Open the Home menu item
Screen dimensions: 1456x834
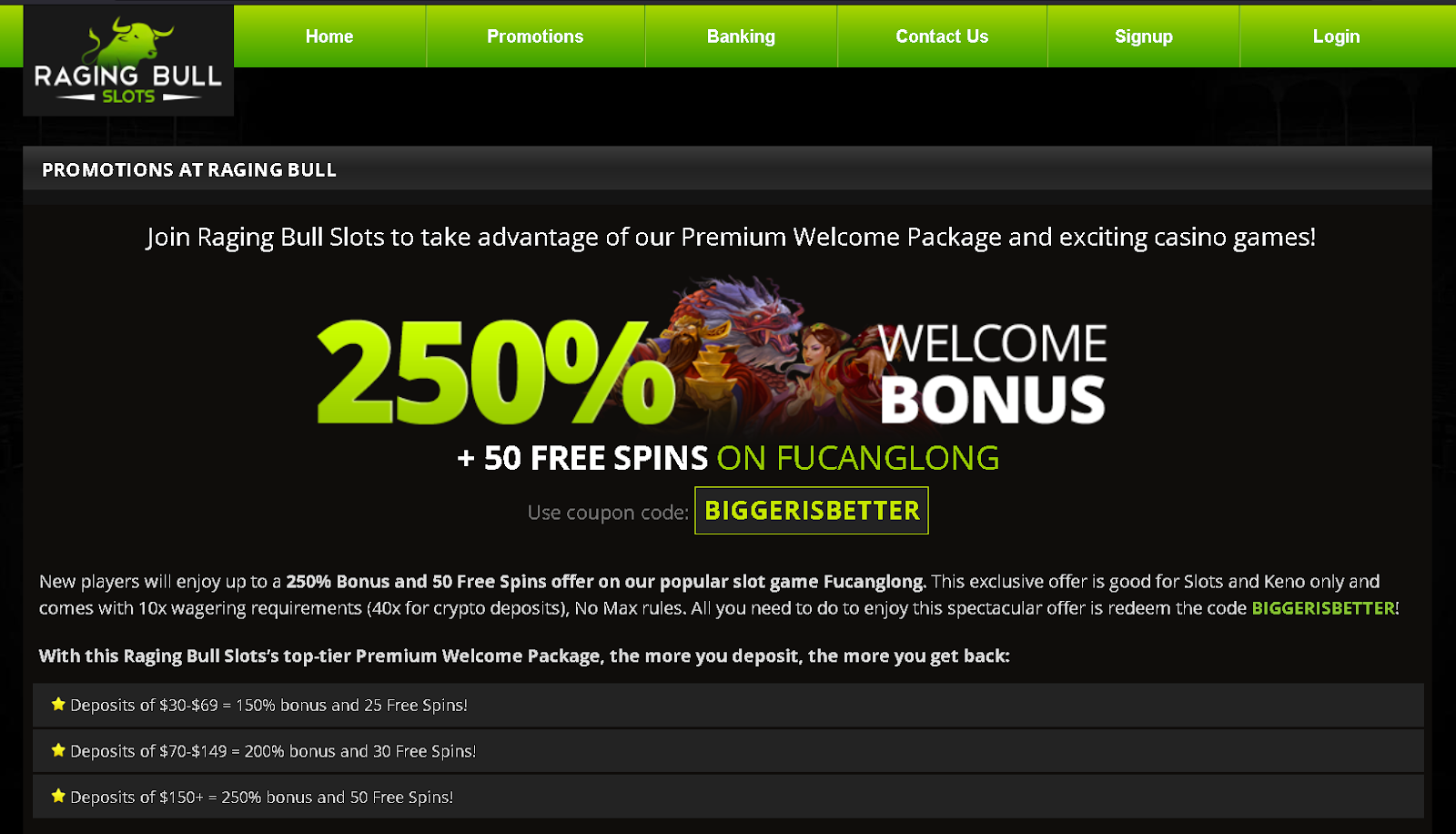point(329,36)
